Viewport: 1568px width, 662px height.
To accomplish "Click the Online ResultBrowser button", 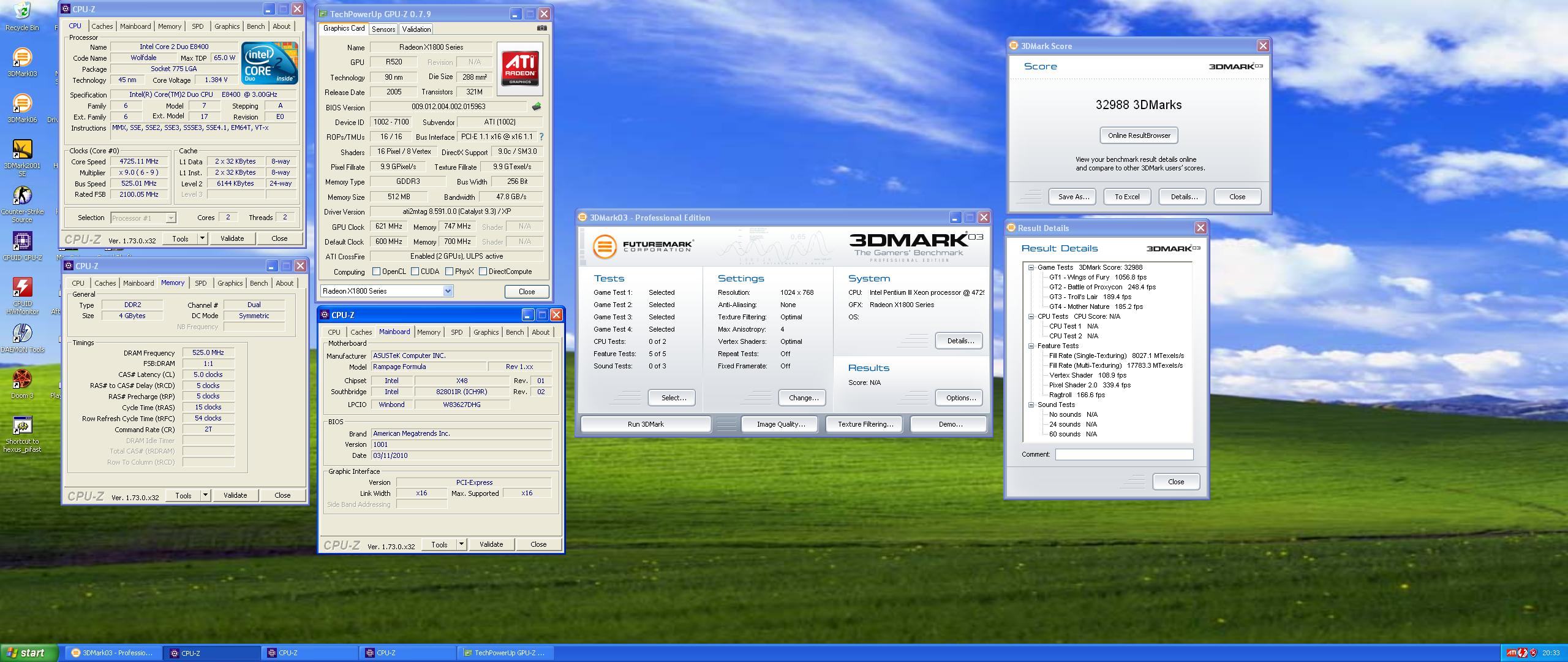I will coord(1139,135).
